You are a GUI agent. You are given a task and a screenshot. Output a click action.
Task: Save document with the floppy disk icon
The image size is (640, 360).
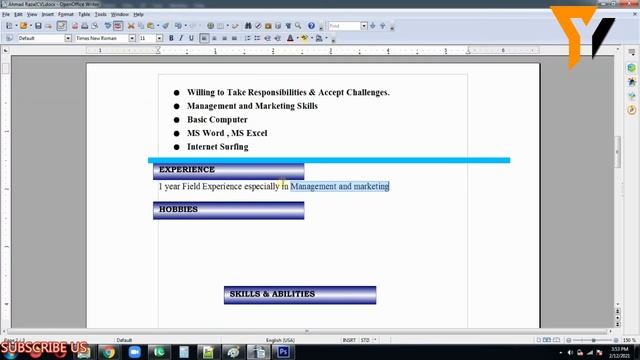(38, 26)
